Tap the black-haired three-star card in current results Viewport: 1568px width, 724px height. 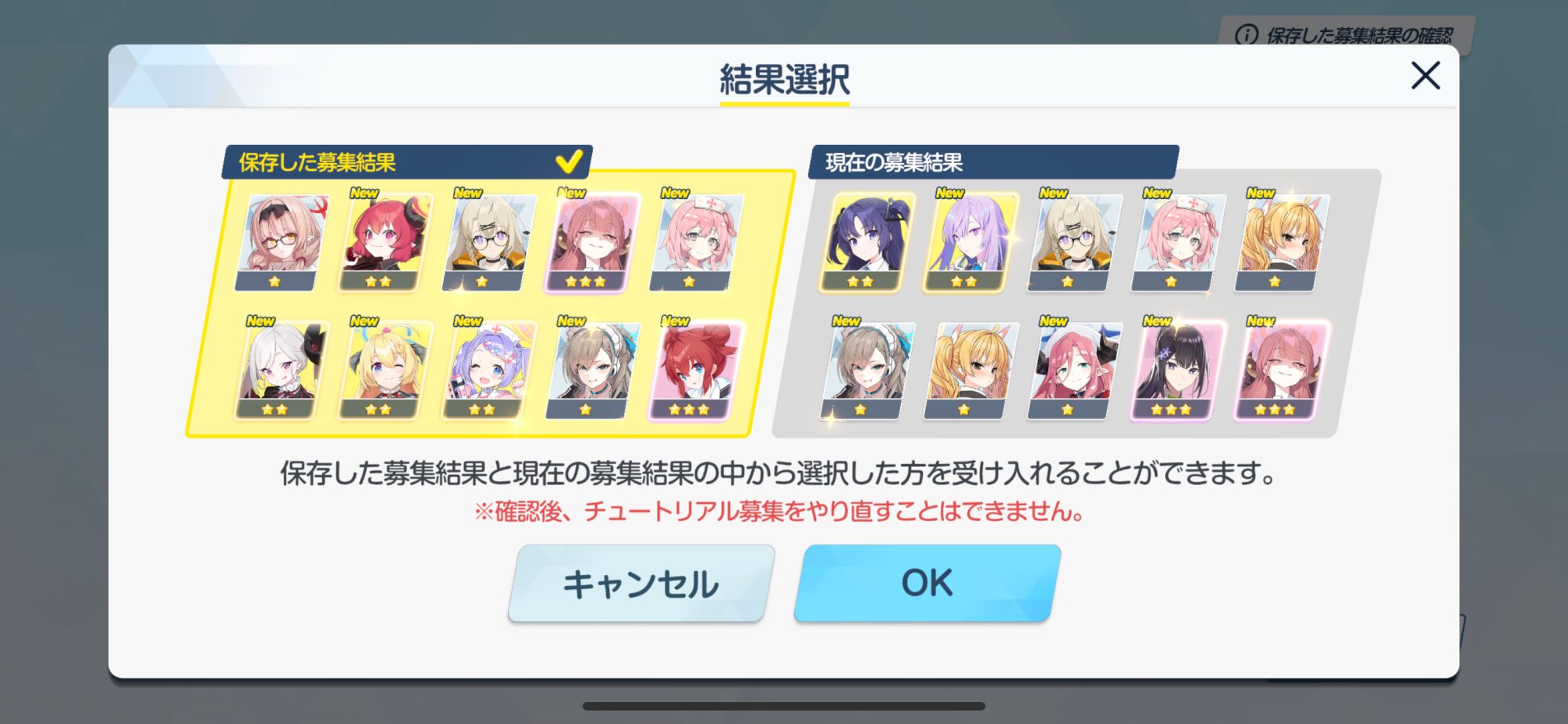(x=1174, y=371)
